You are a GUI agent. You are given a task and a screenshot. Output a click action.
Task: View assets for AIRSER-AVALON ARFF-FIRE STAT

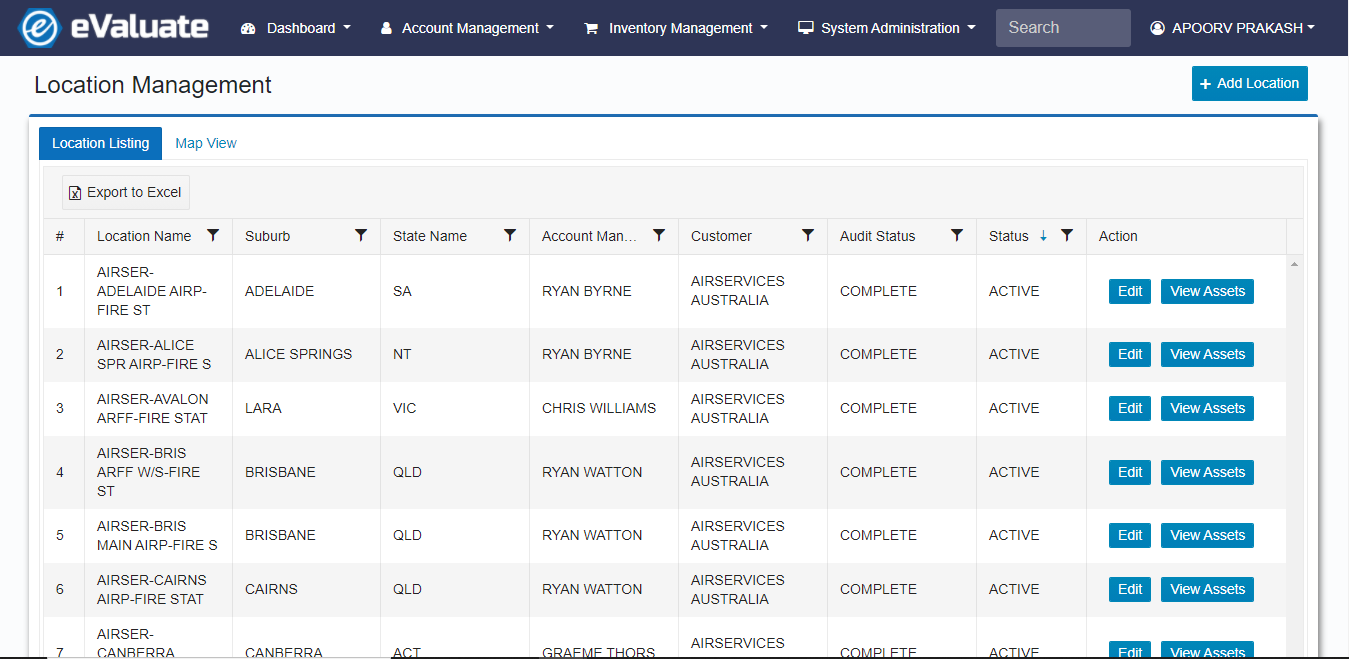(1207, 408)
